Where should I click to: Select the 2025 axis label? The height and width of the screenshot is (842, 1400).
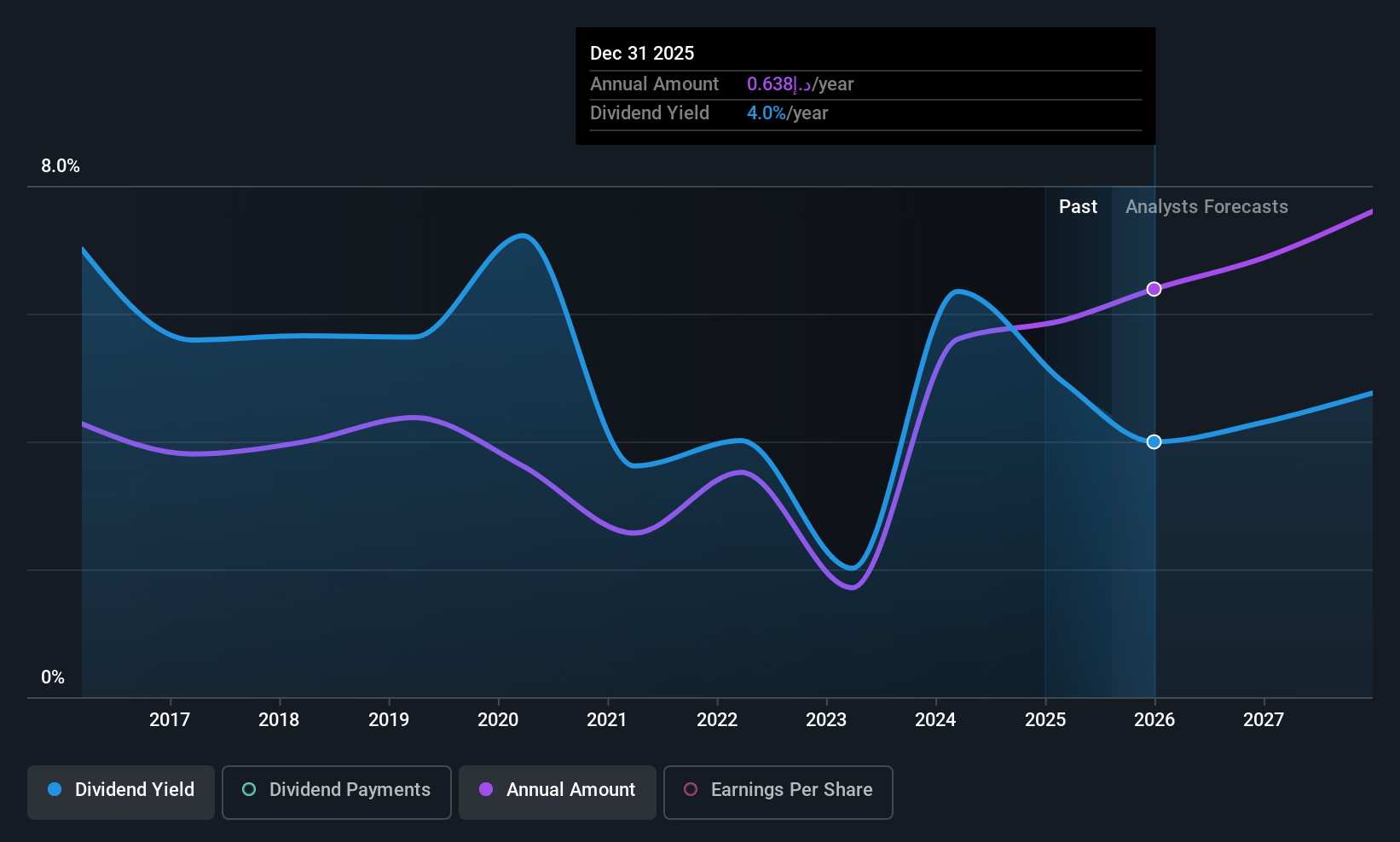pos(1045,720)
